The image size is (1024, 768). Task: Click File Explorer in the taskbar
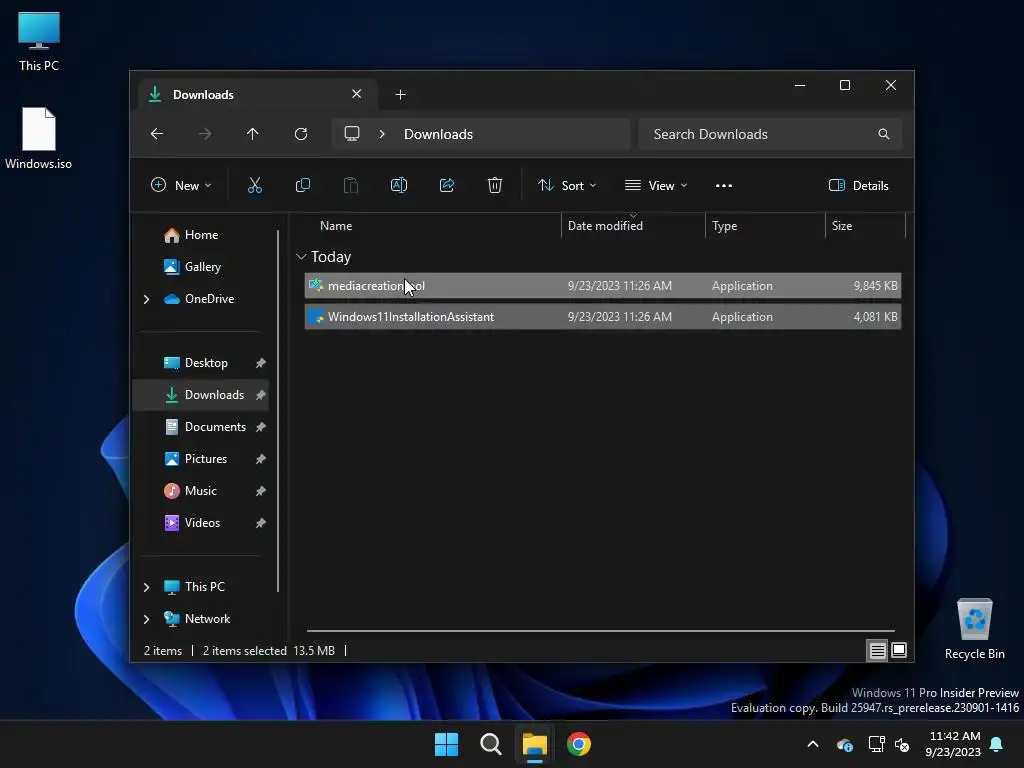tap(534, 744)
